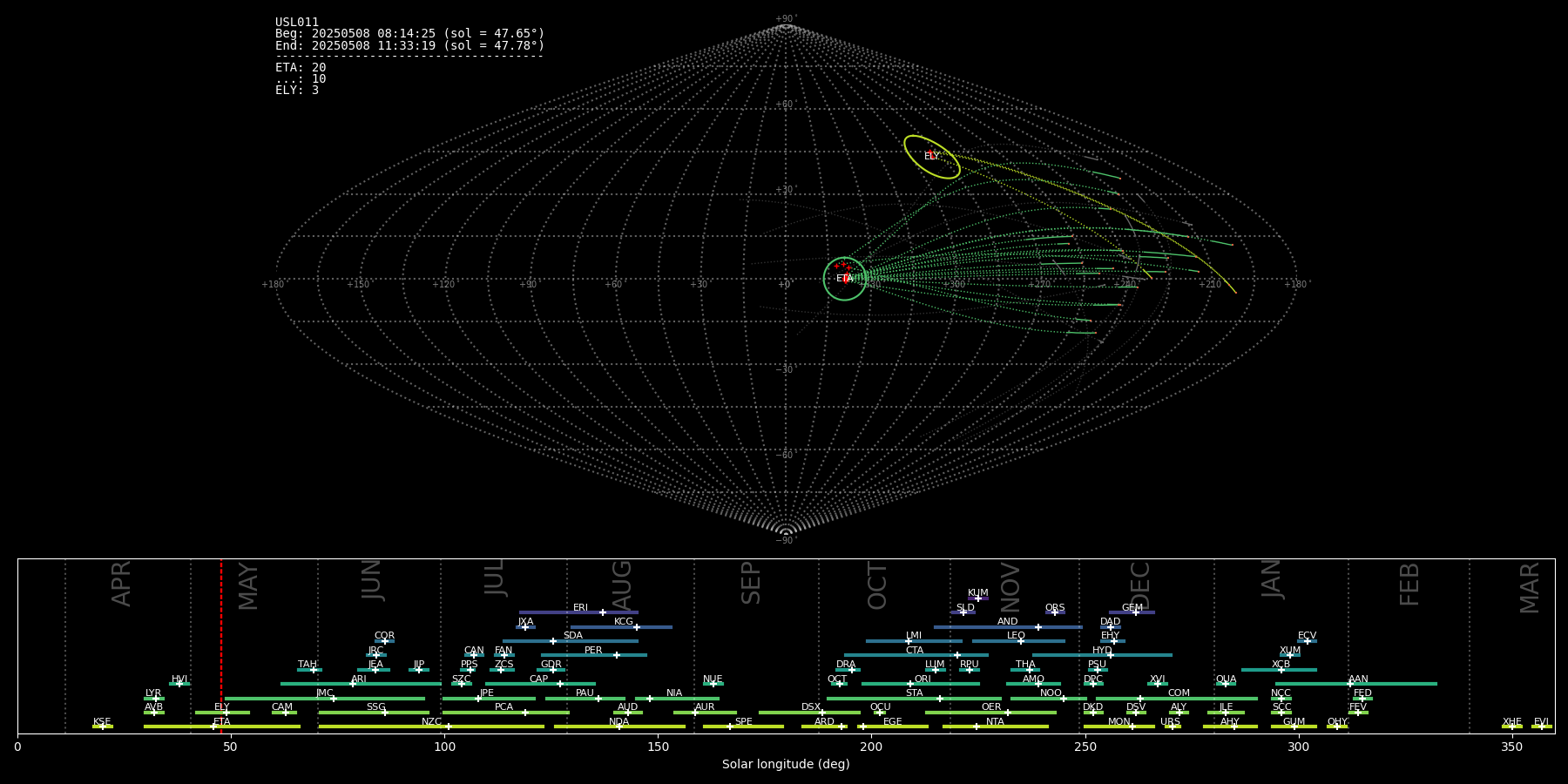Click the AUG month label in timeline
Image resolution: width=1568 pixels, height=784 pixels.
[x=622, y=585]
